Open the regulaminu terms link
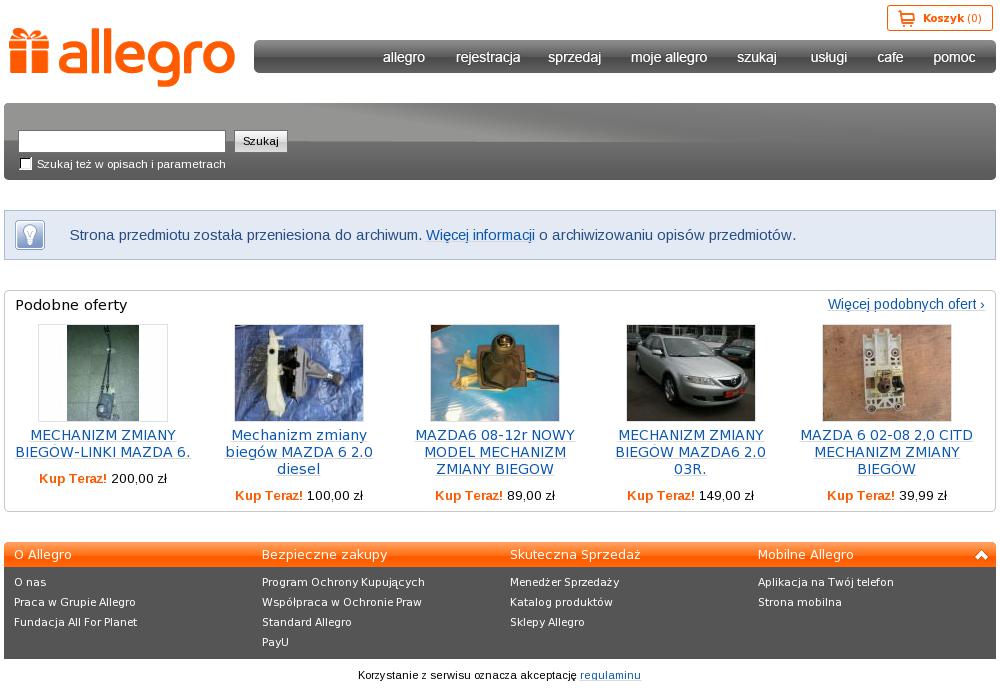 click(x=610, y=675)
